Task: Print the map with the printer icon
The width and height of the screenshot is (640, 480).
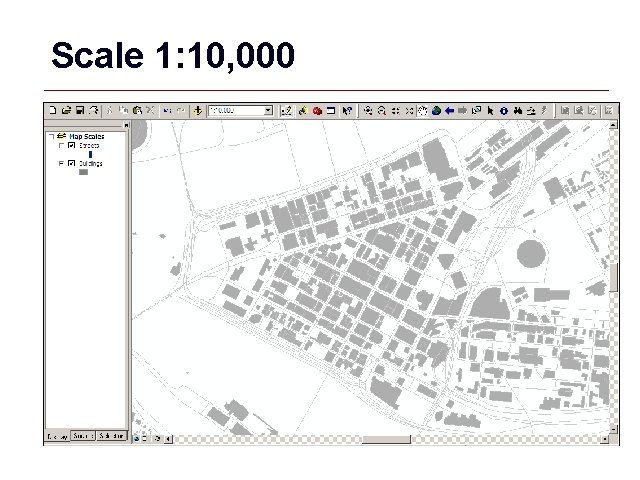Action: coord(94,110)
